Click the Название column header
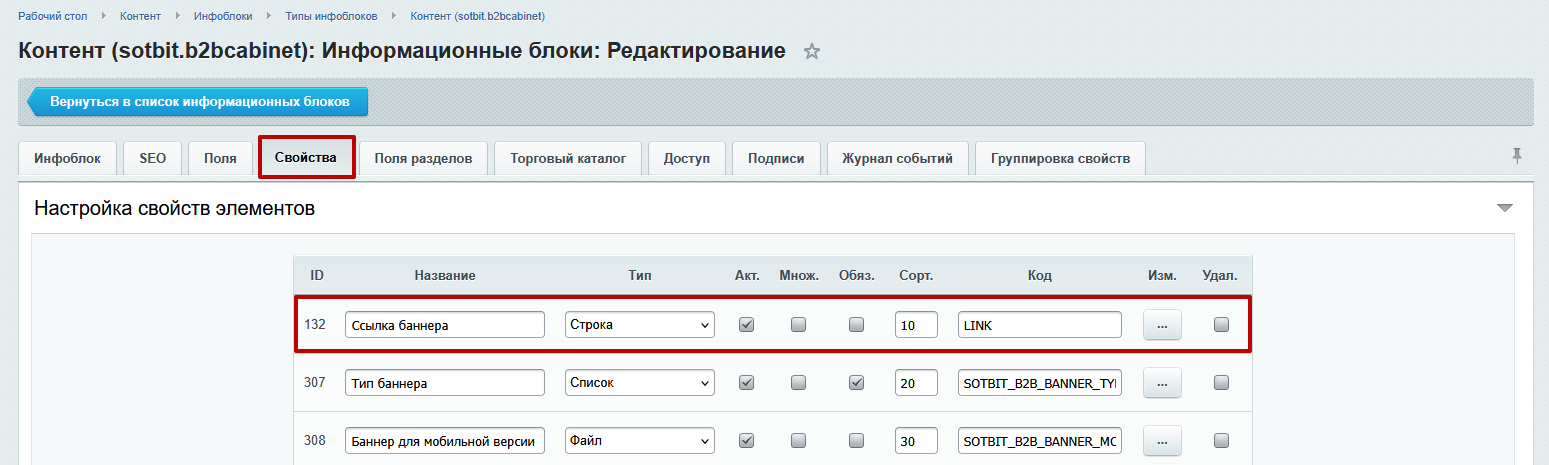Viewport: 1549px width, 465px height. click(444, 275)
